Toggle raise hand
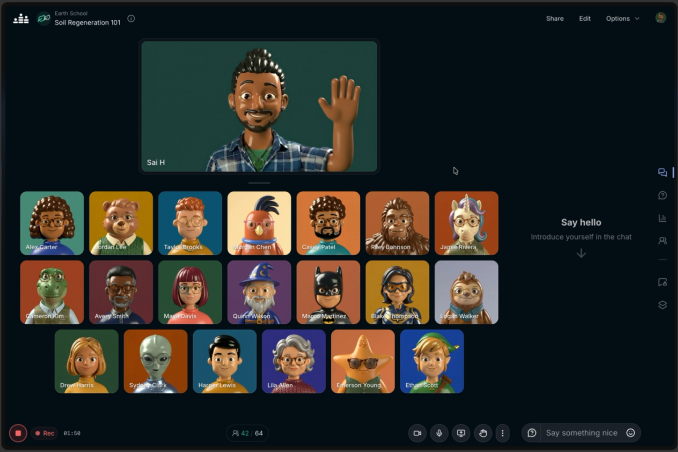The image size is (678, 452). (x=483, y=433)
